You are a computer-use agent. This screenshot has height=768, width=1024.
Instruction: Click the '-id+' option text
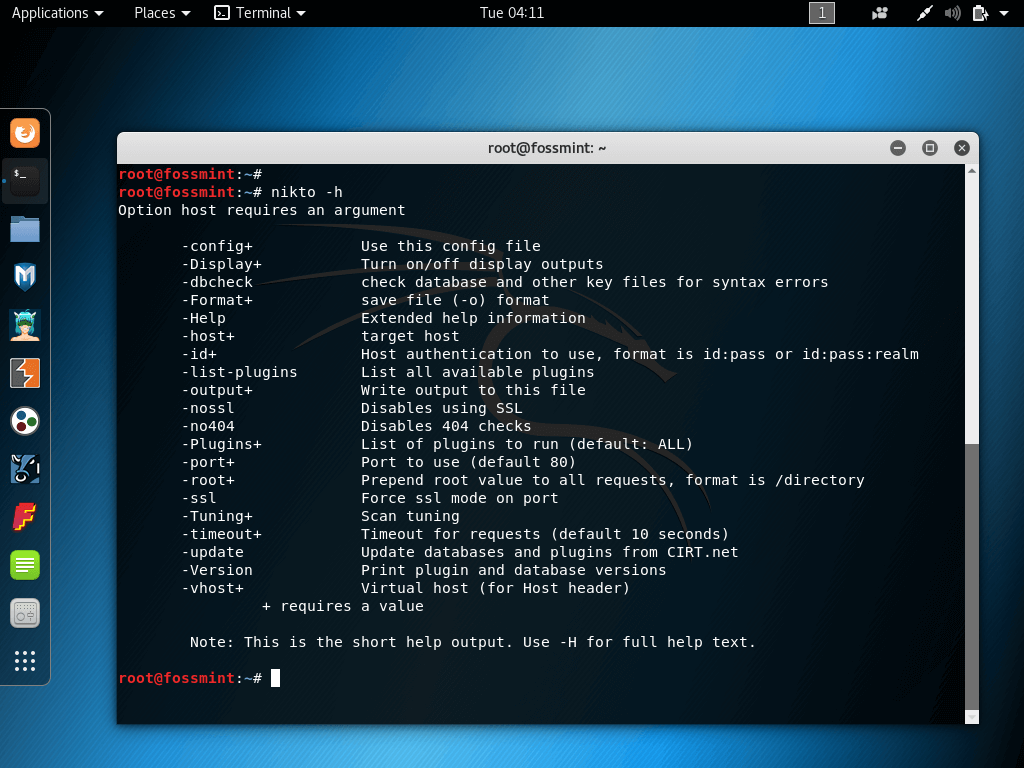click(199, 354)
